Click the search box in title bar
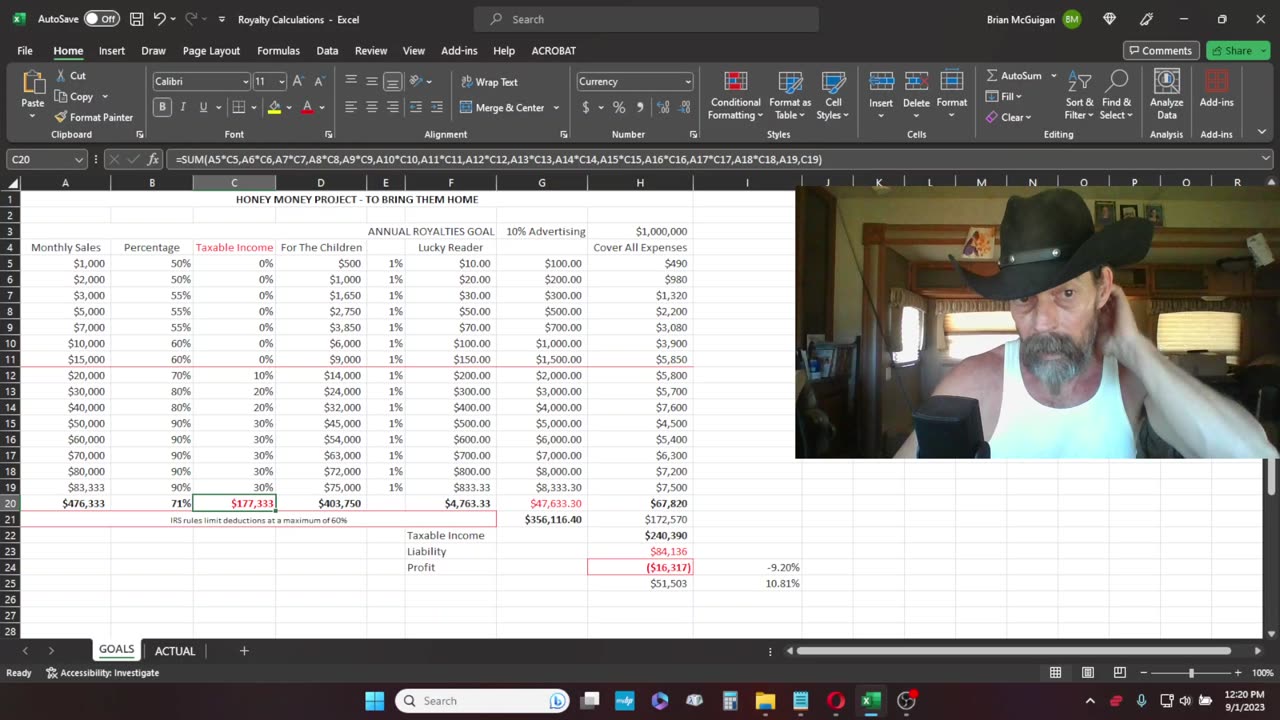This screenshot has width=1280, height=720. click(x=646, y=19)
